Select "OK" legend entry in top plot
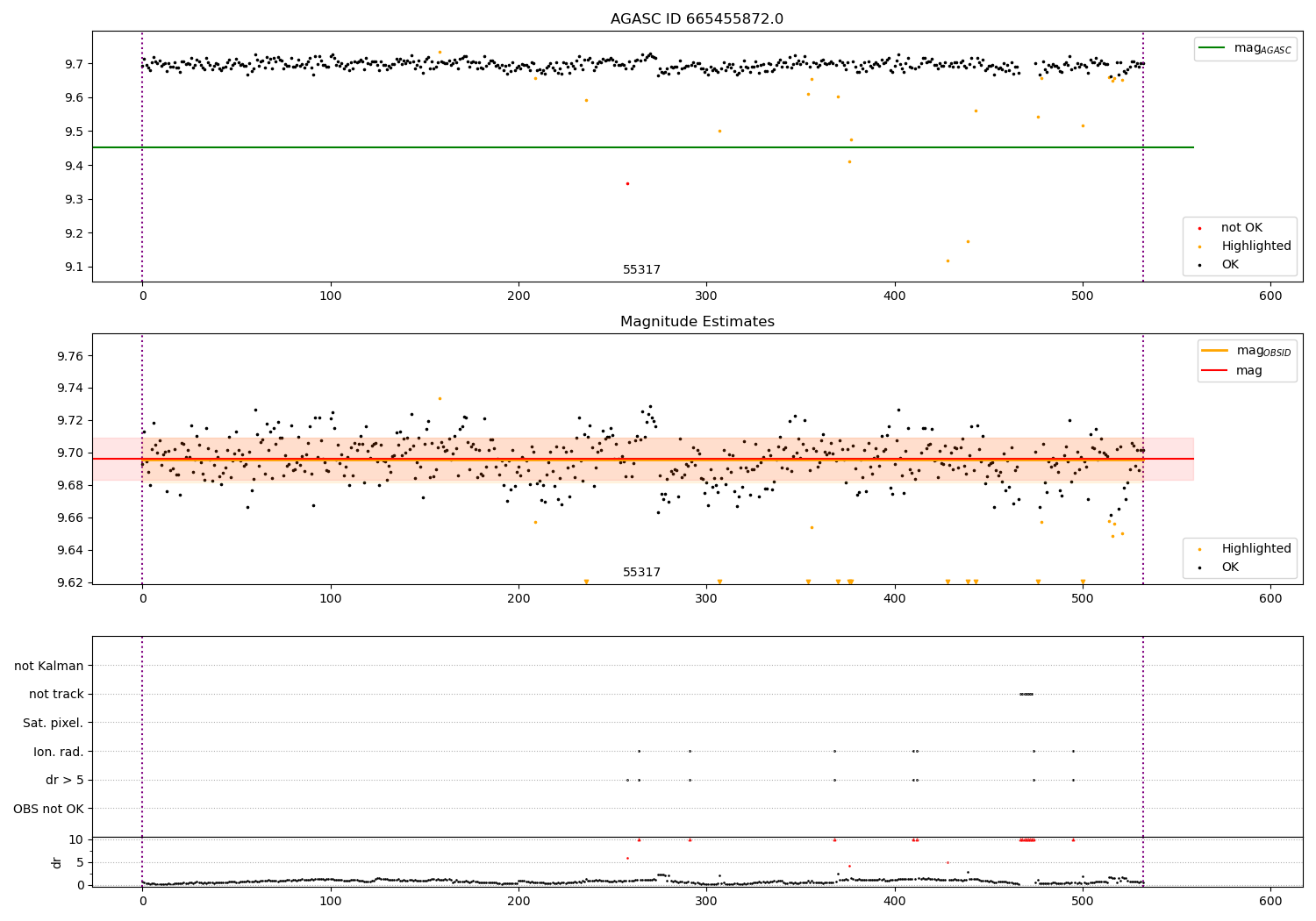 1230,265
